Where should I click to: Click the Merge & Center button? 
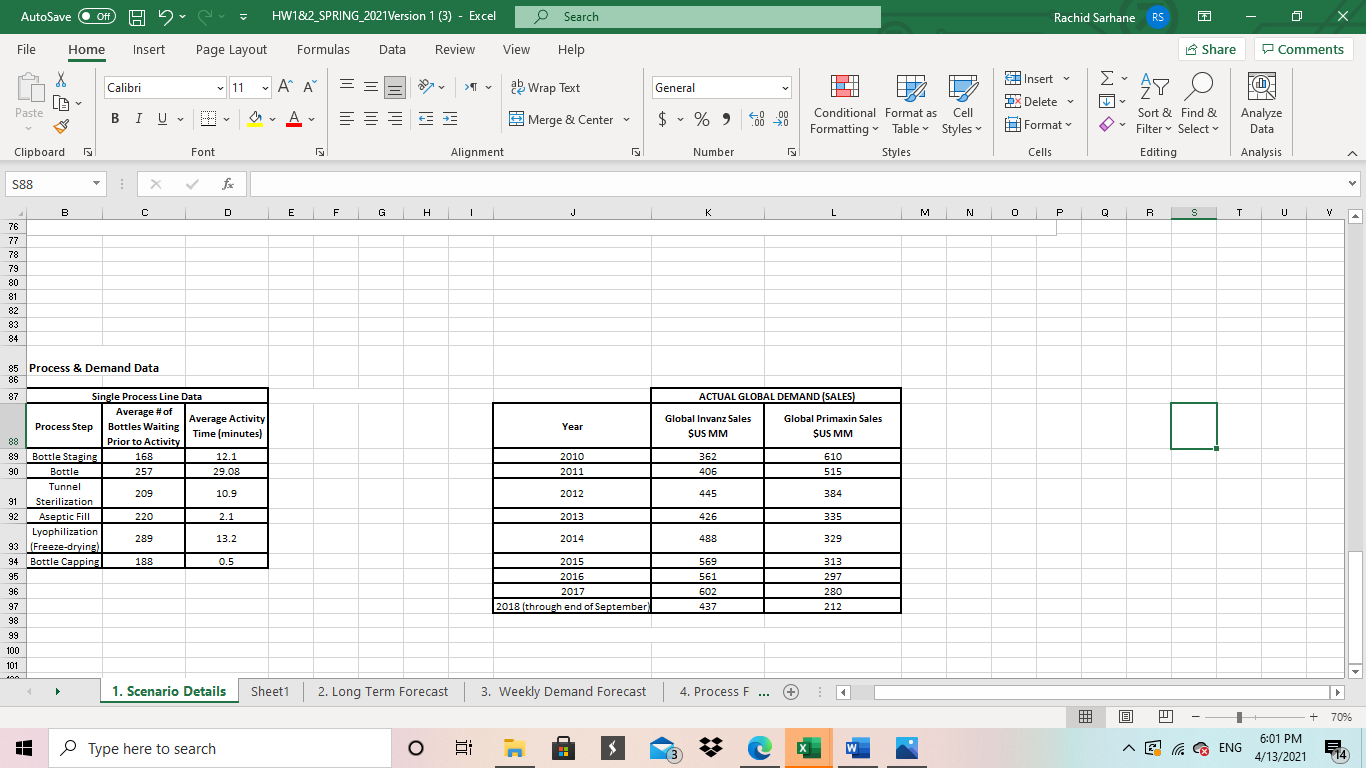point(562,120)
